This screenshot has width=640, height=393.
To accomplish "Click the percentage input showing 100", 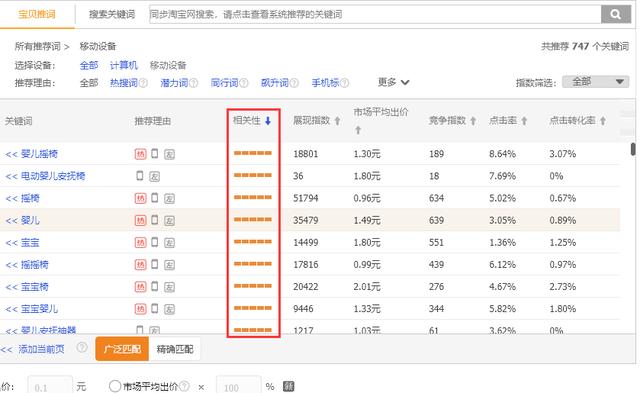I will 238,386.
